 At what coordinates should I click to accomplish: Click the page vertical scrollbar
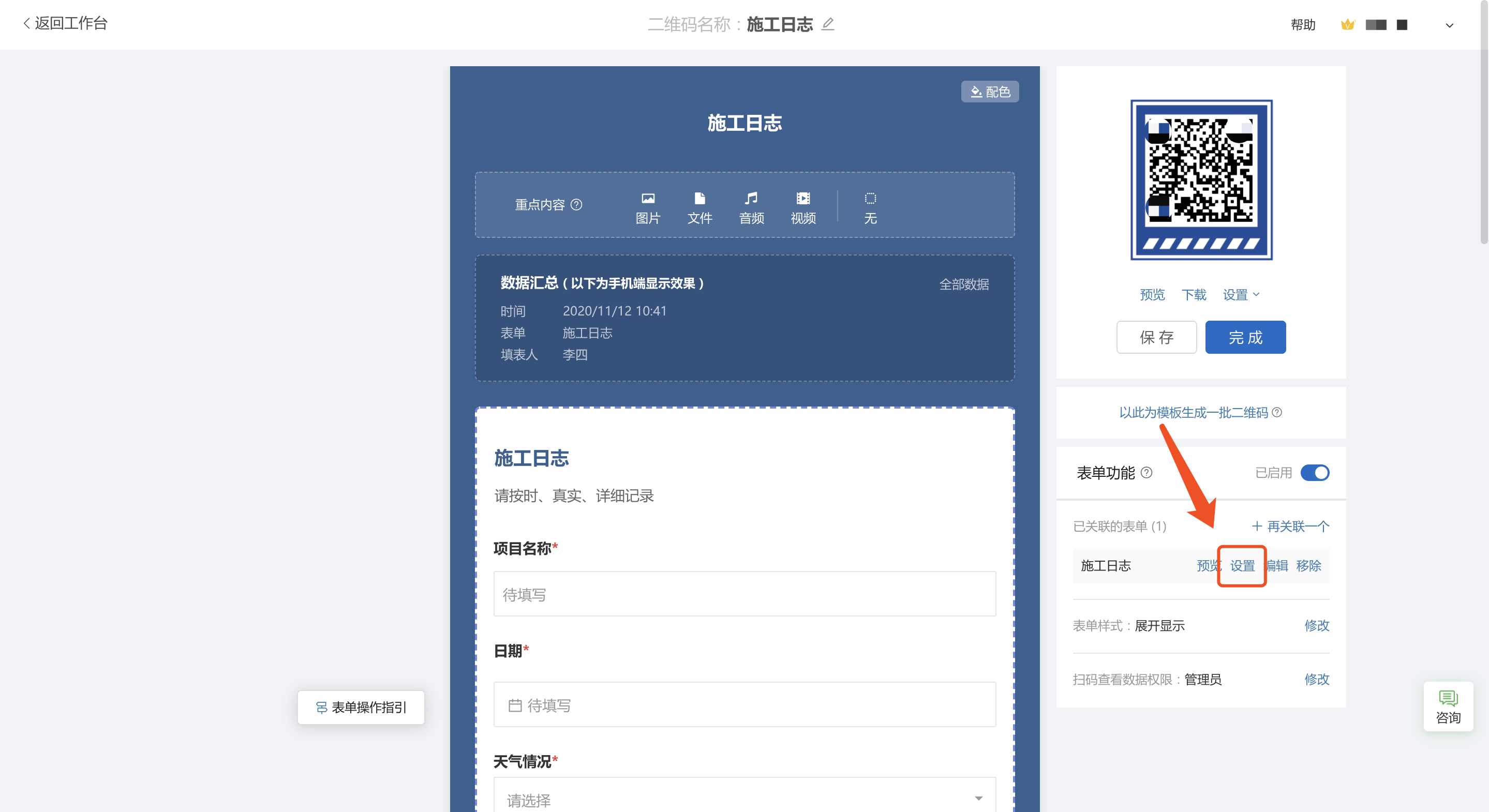1484,122
